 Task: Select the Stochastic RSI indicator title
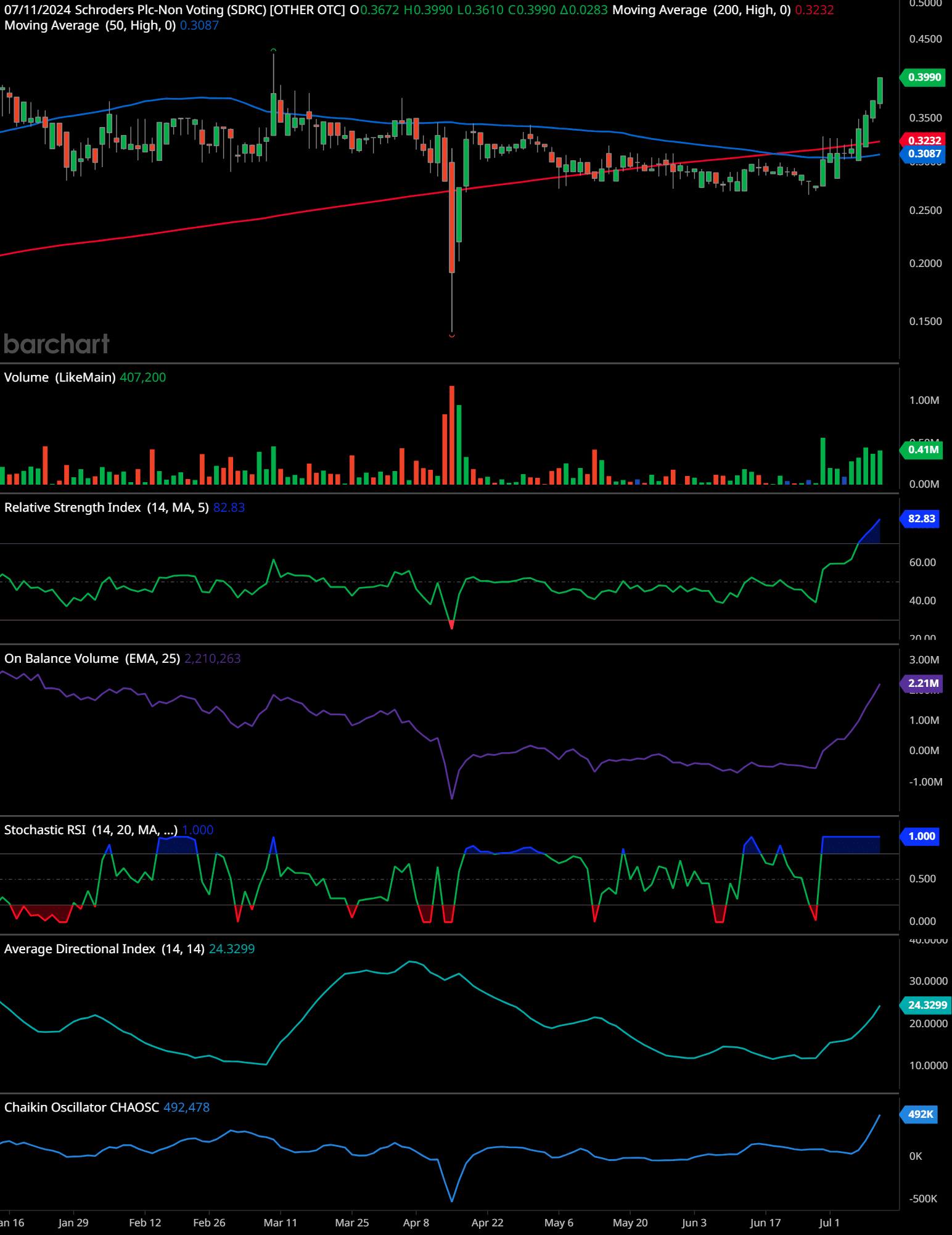tap(91, 830)
